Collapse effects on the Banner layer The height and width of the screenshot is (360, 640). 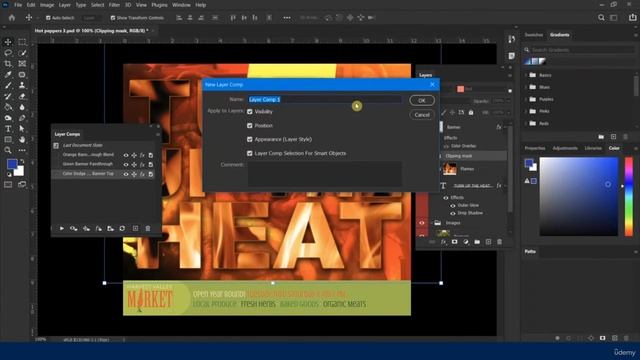(505, 127)
